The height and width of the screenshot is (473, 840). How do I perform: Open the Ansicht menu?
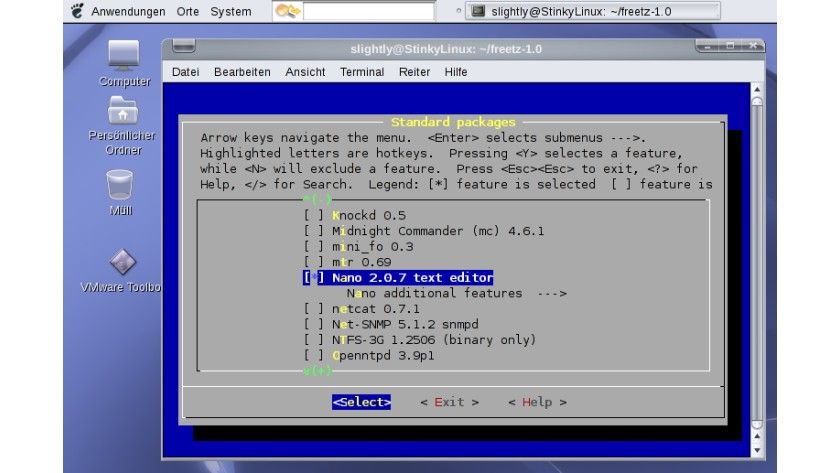pyautogui.click(x=305, y=72)
